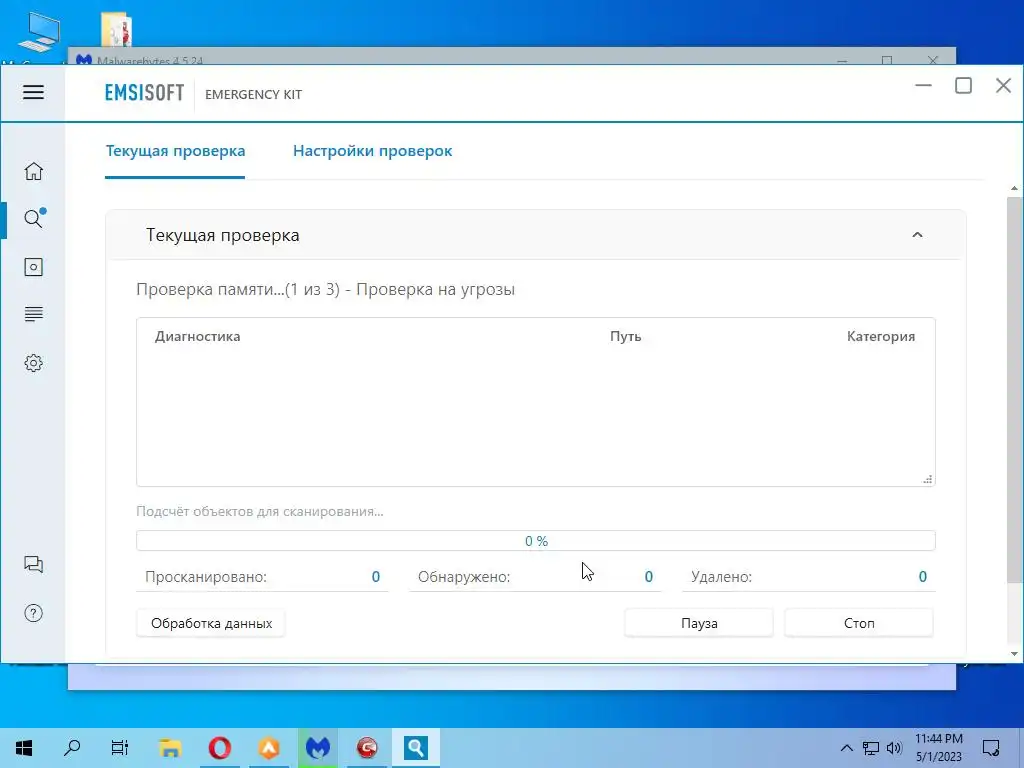Viewport: 1024px width, 768px height.
Task: Click the scrollbar up arrow
Action: [1014, 188]
